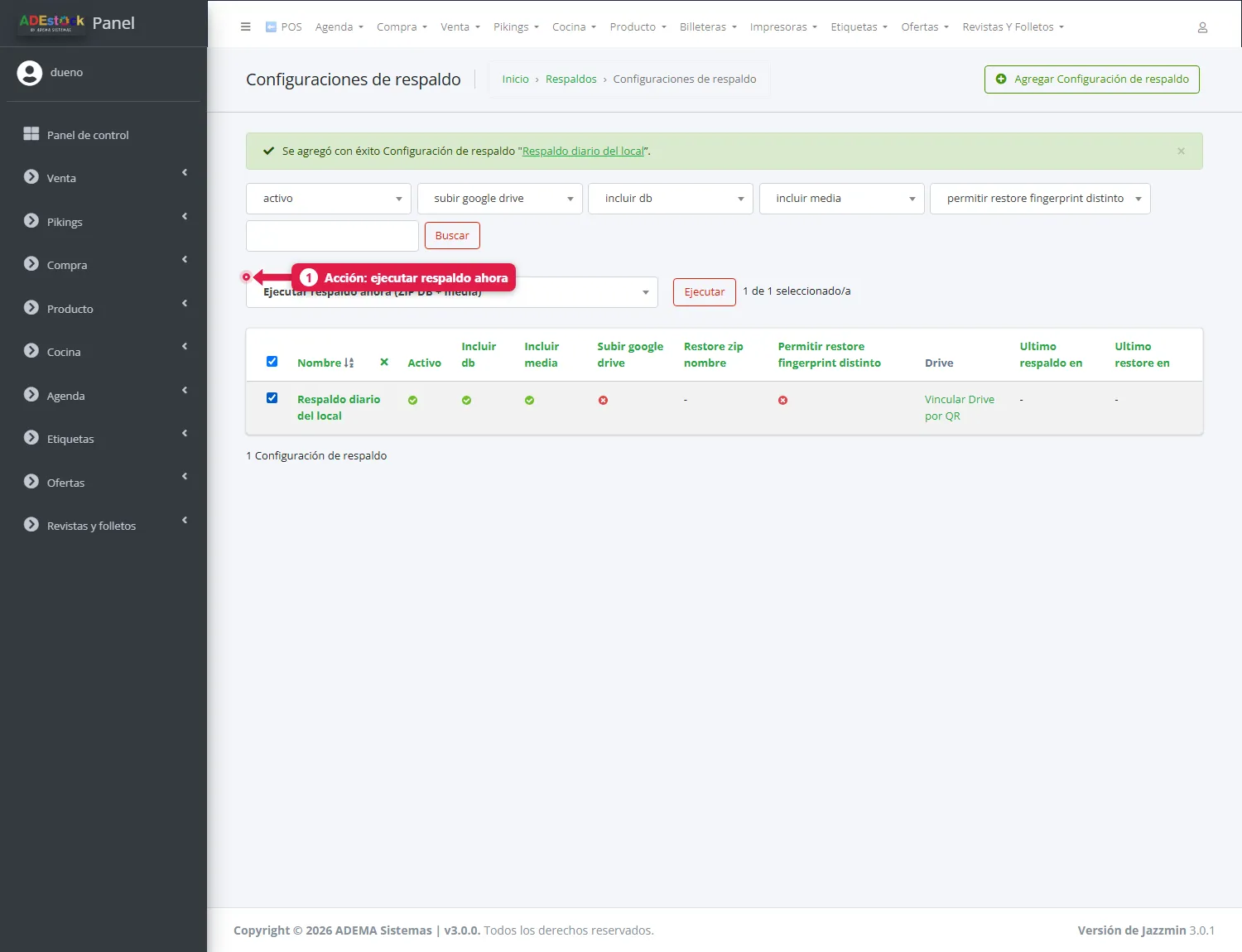Screen dimensions: 1242x952
Task: Open the Respaldo diario del local row link
Action: 339,407
